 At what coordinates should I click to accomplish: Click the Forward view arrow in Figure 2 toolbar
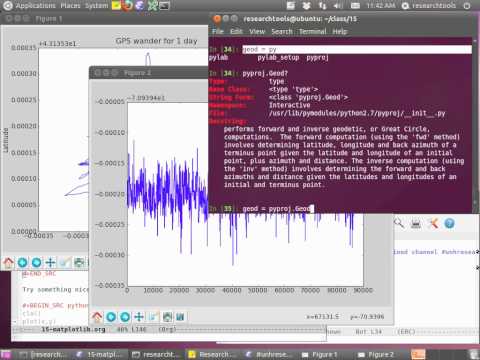(x=125, y=317)
